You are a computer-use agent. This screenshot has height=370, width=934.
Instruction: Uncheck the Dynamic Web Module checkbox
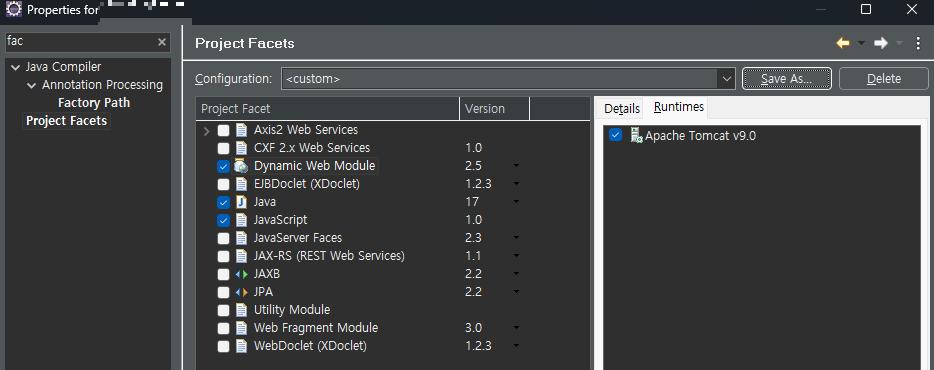pos(223,166)
